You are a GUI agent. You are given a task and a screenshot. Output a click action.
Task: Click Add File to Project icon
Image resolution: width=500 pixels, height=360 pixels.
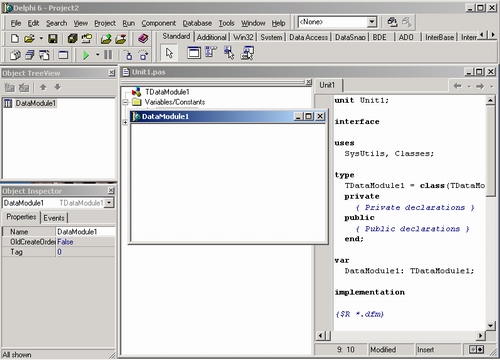tap(106, 39)
